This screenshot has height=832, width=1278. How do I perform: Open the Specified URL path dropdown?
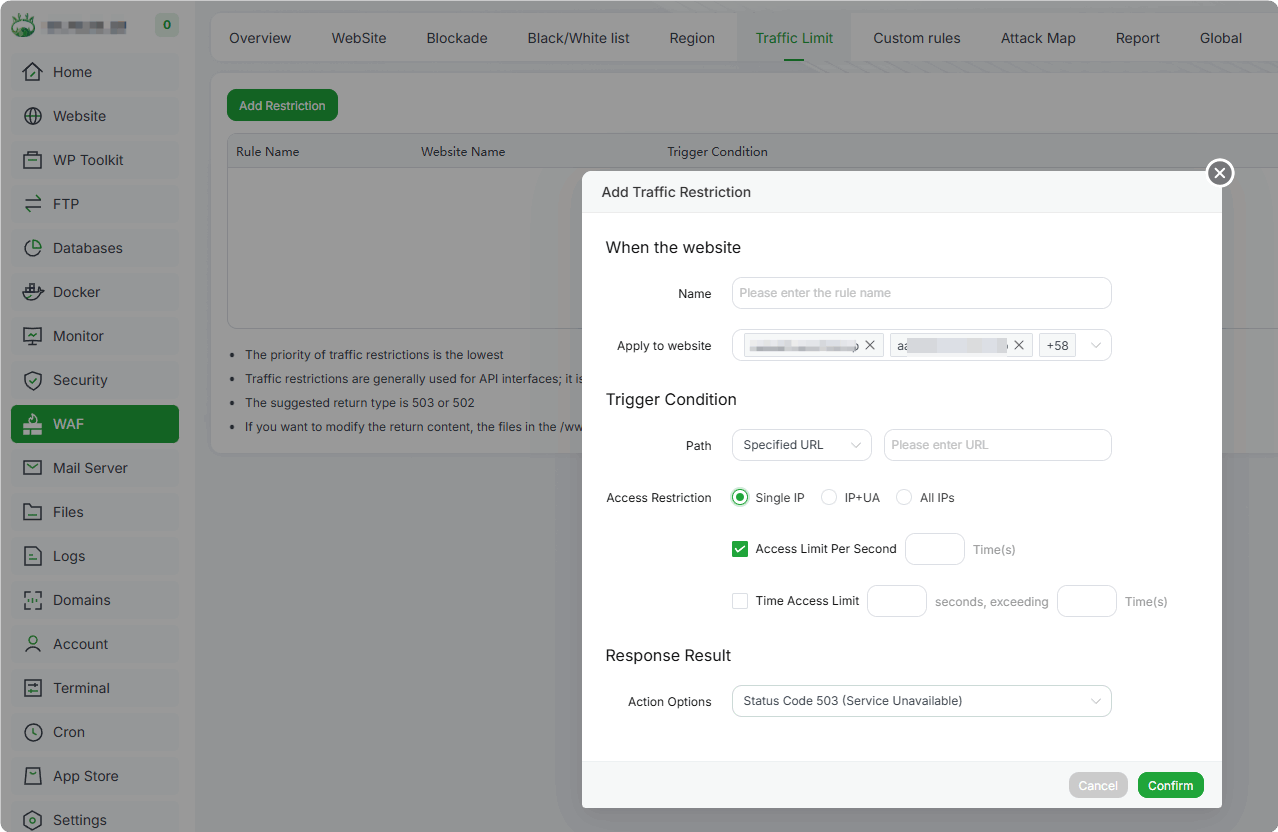coord(801,445)
